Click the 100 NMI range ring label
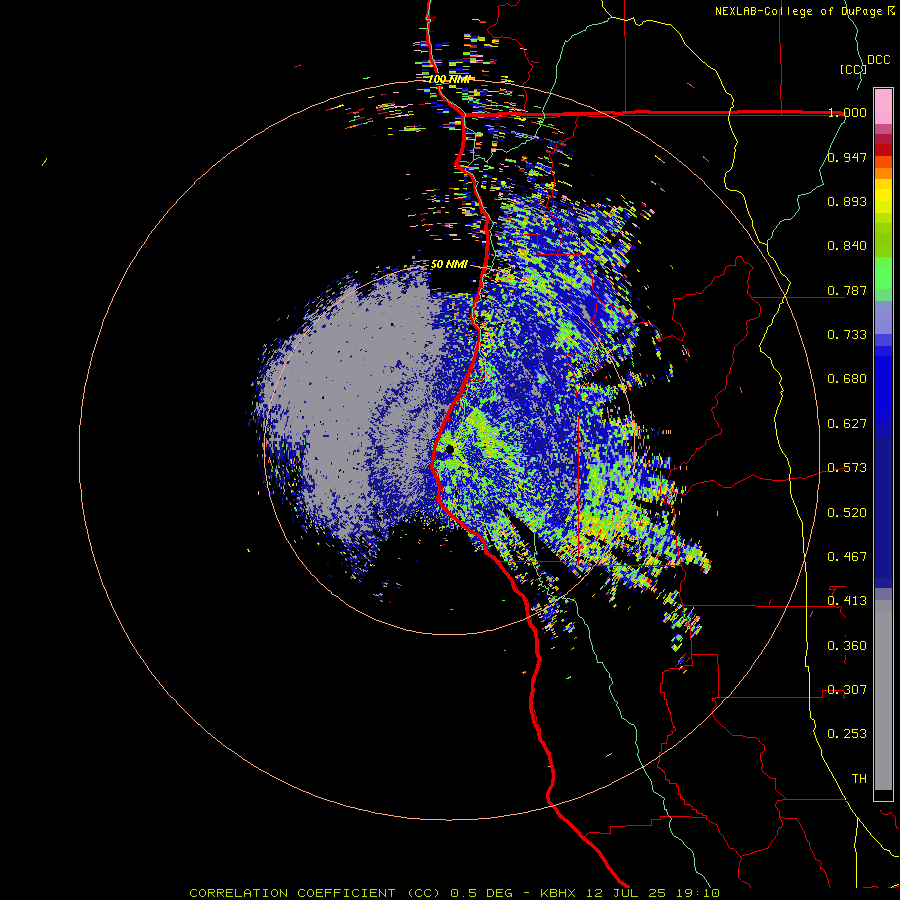 449,79
